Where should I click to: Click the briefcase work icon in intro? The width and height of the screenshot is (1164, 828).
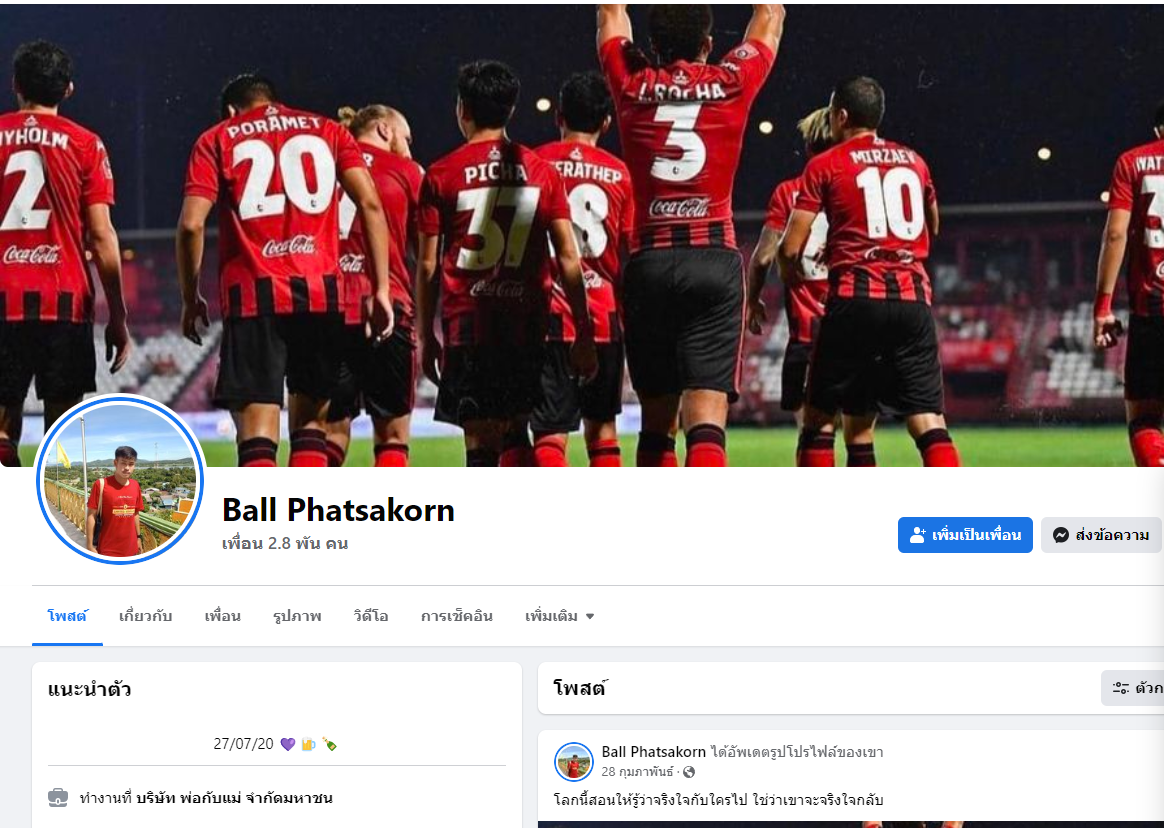[58, 798]
